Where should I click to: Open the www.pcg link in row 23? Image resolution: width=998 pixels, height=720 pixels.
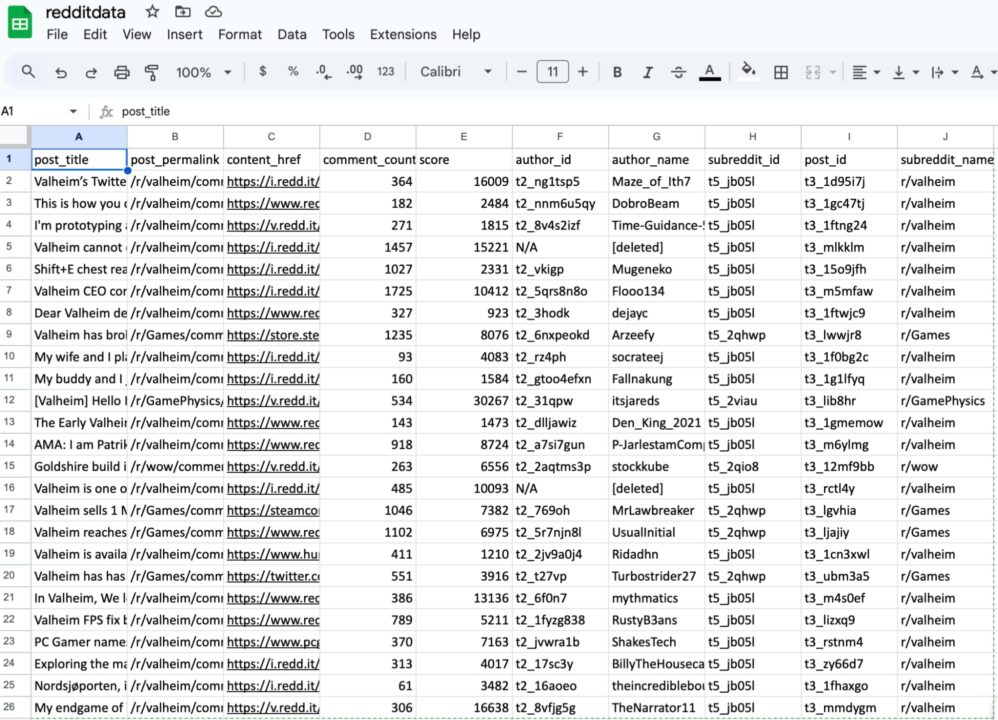coord(273,642)
